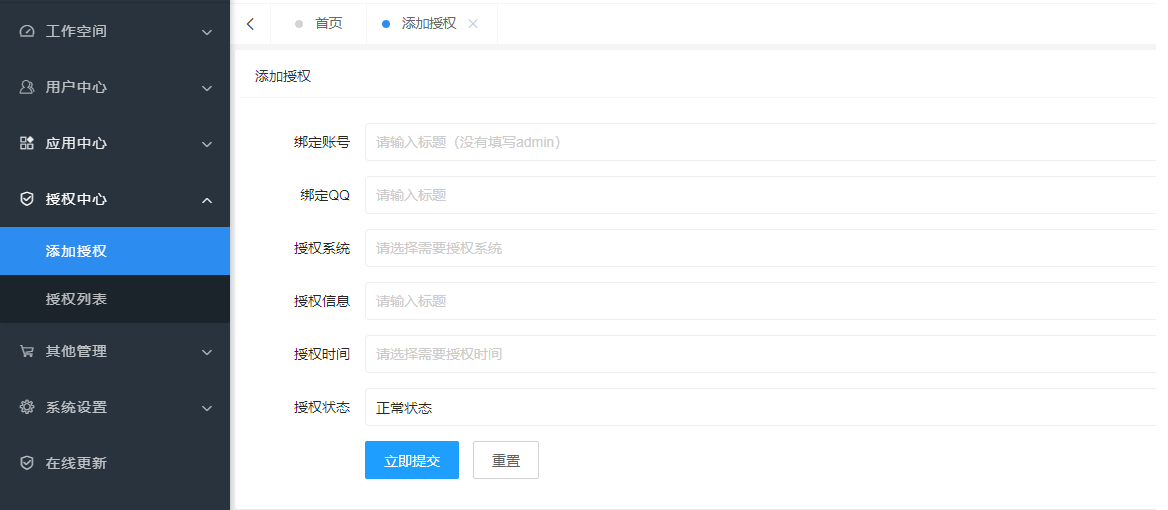Collapse the 授权中心 menu chevron
The width and height of the screenshot is (1168, 510).
(207, 200)
